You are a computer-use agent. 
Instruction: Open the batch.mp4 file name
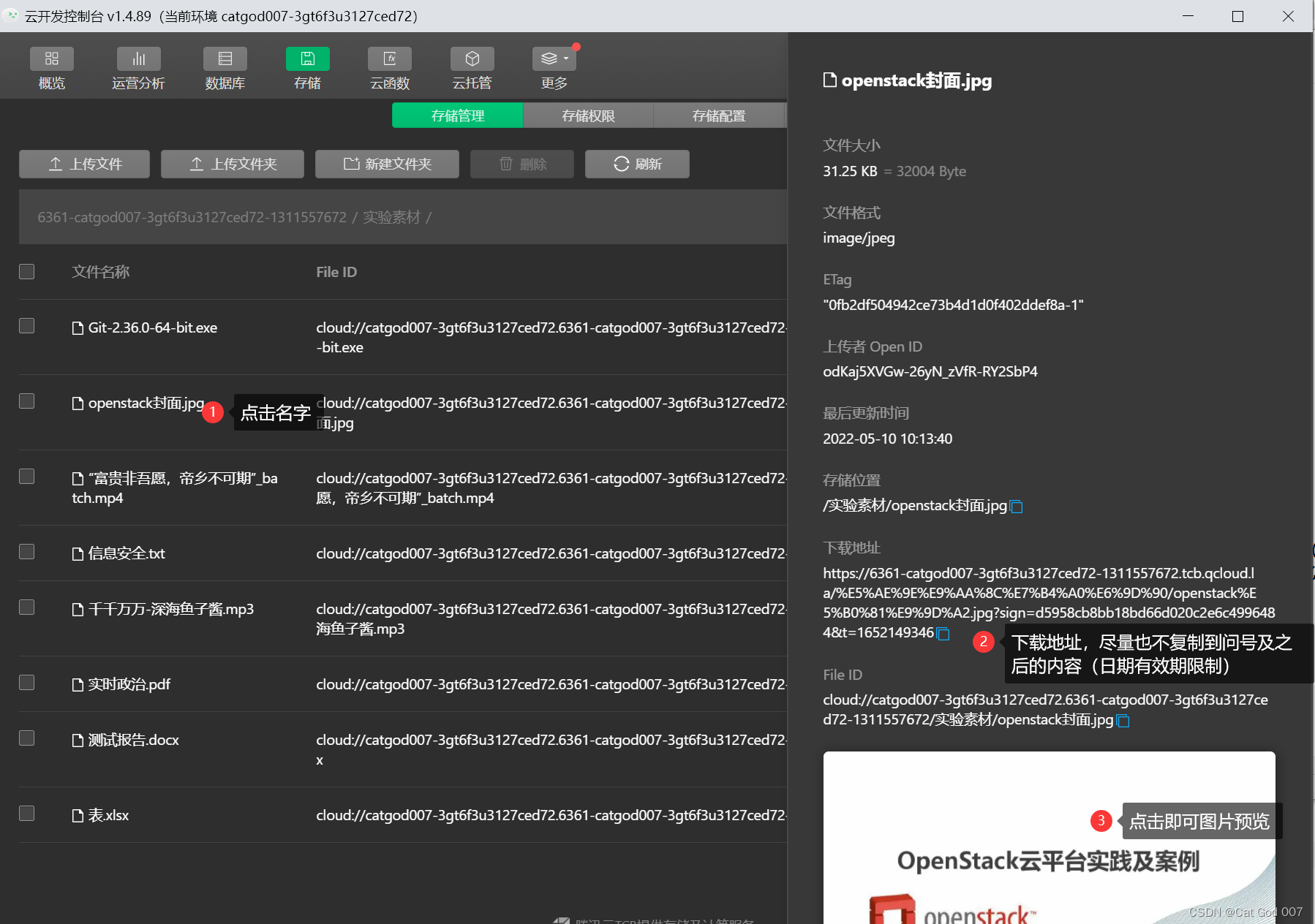pos(175,488)
